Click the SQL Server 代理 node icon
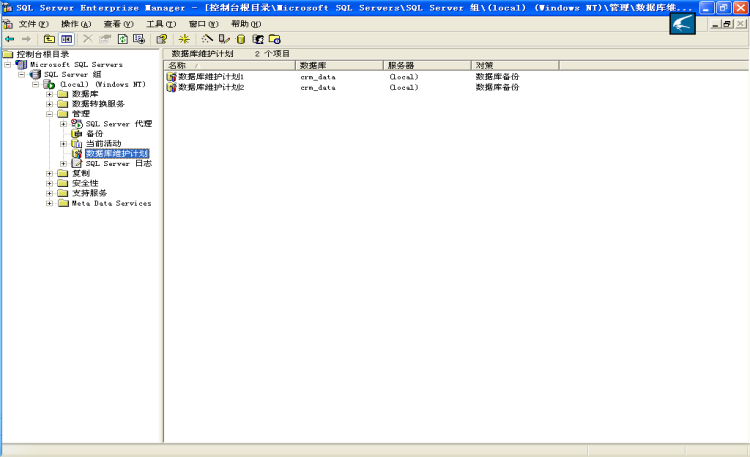The height and width of the screenshot is (457, 750). 77,123
